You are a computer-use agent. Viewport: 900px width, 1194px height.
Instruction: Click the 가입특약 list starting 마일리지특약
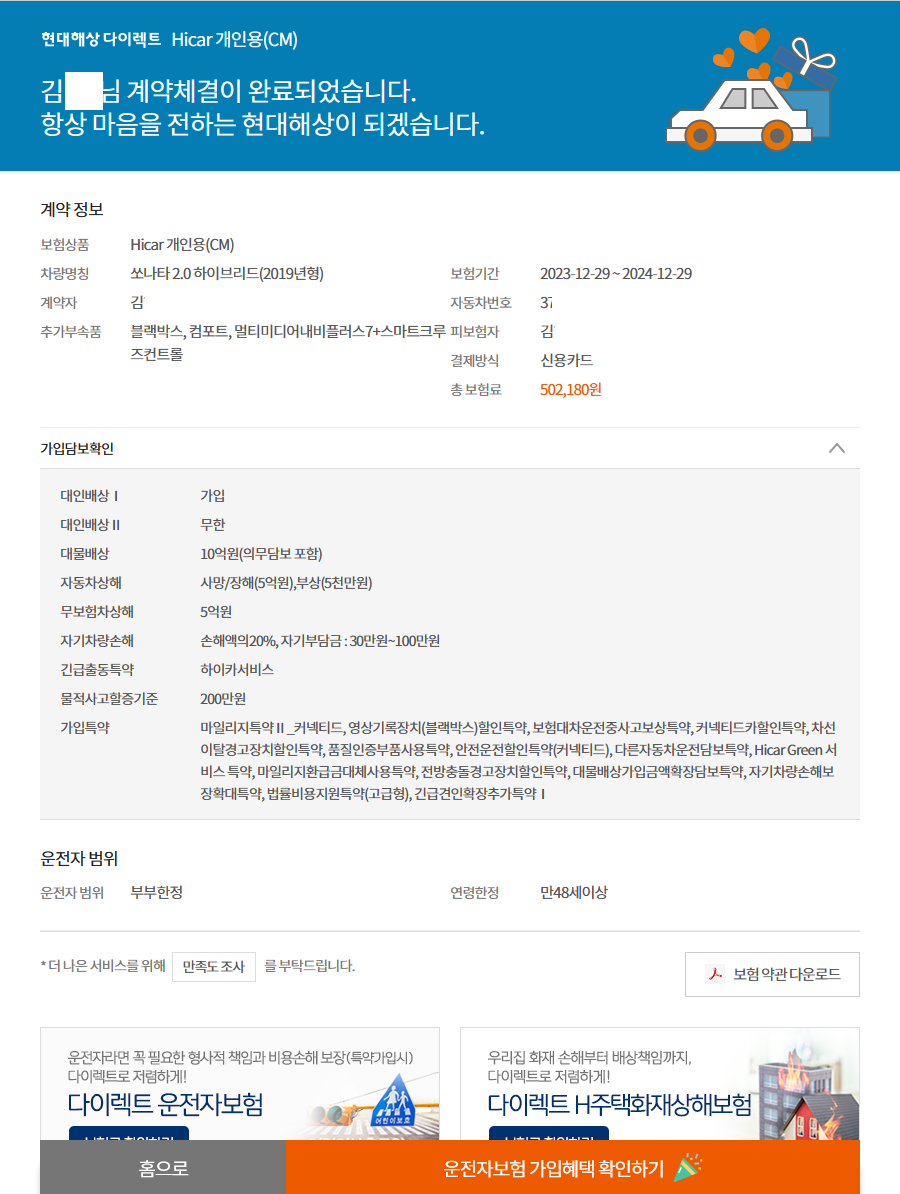coord(518,761)
